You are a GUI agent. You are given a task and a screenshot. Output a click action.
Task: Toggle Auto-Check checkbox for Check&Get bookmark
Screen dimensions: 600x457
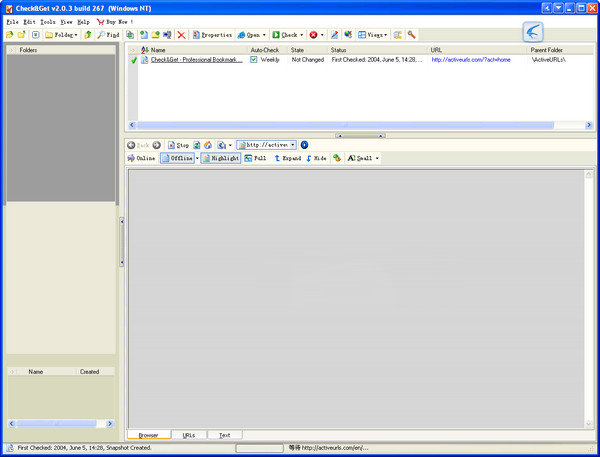point(254,60)
